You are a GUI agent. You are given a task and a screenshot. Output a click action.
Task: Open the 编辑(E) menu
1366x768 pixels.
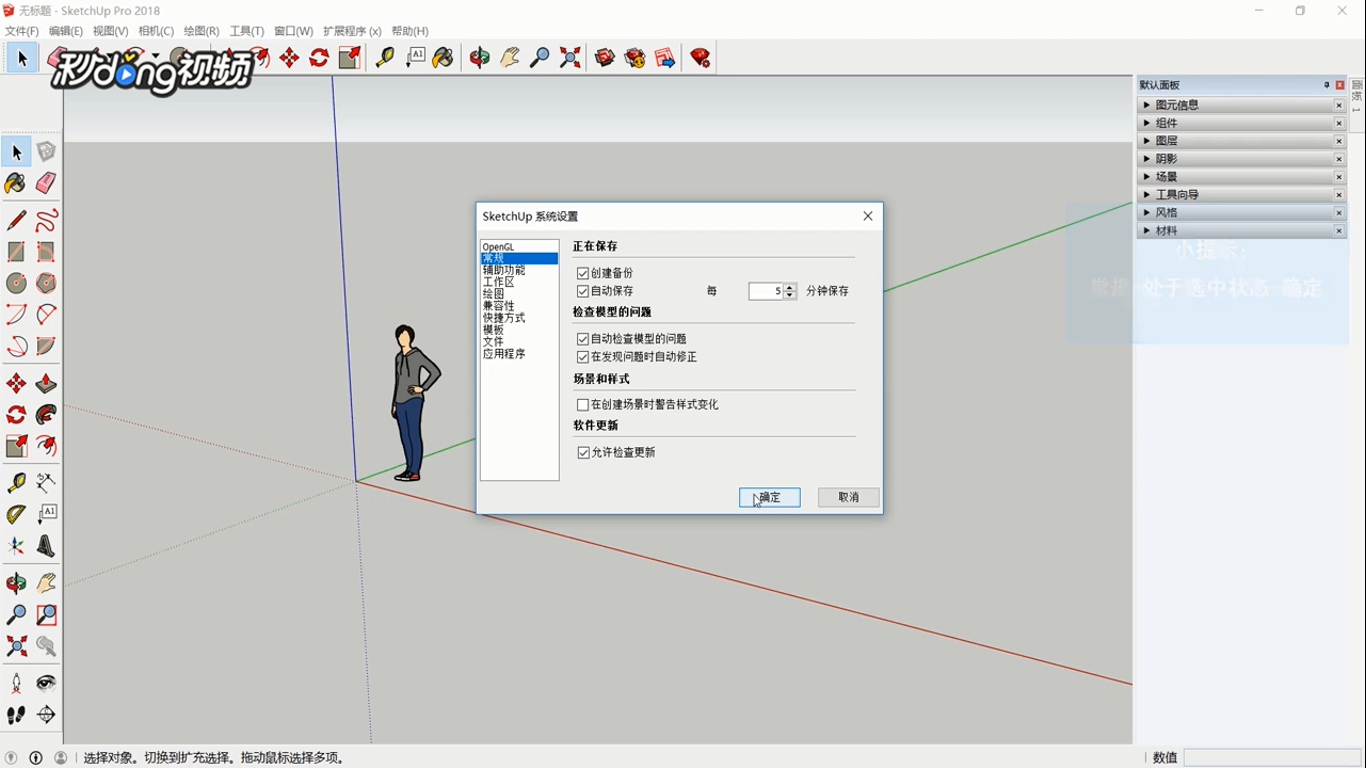pyautogui.click(x=66, y=31)
